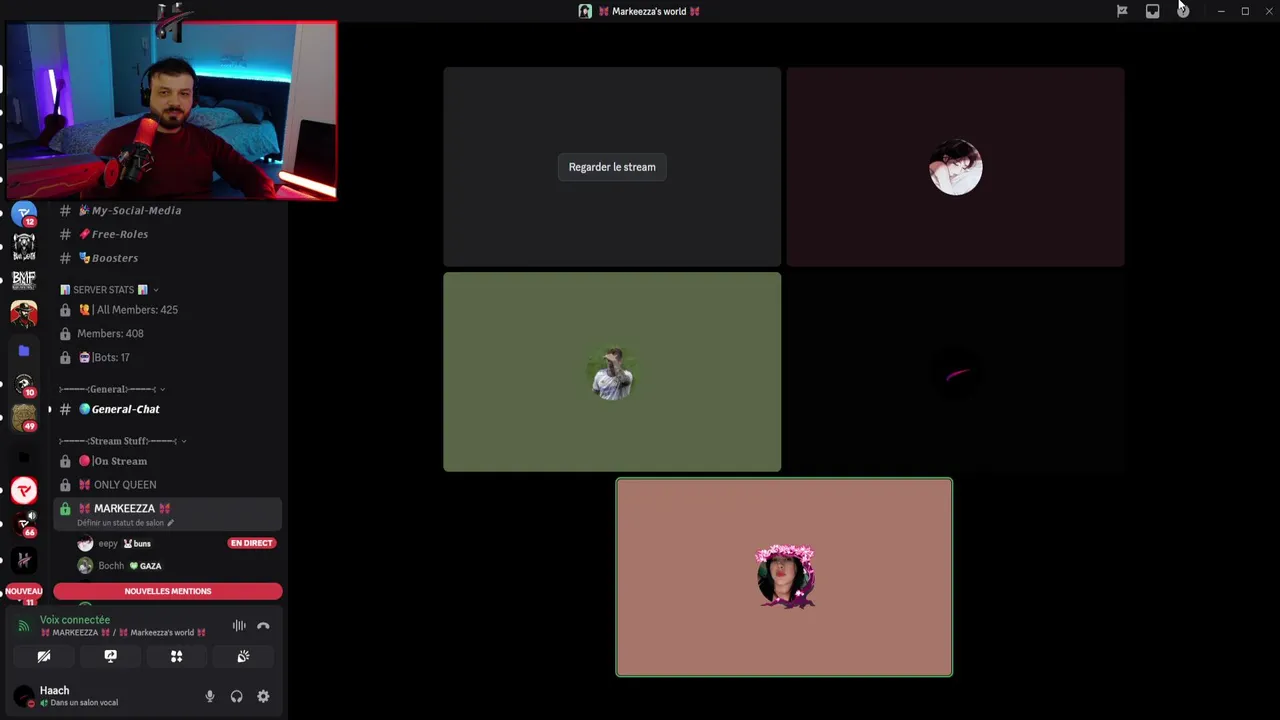Open the voice connection signal icon
The height and width of the screenshot is (720, 1280).
tap(24, 626)
